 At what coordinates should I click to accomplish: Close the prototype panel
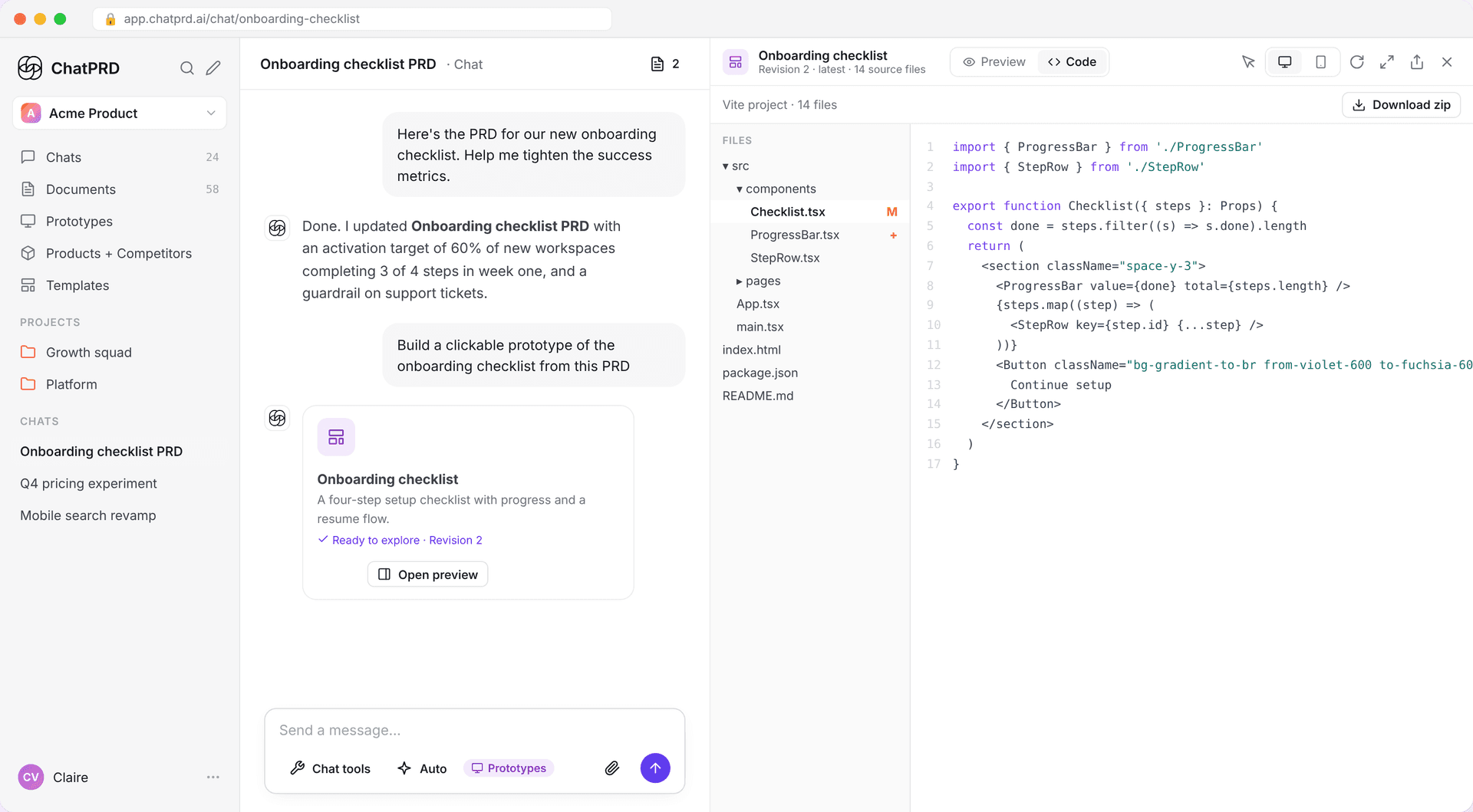[x=1447, y=62]
